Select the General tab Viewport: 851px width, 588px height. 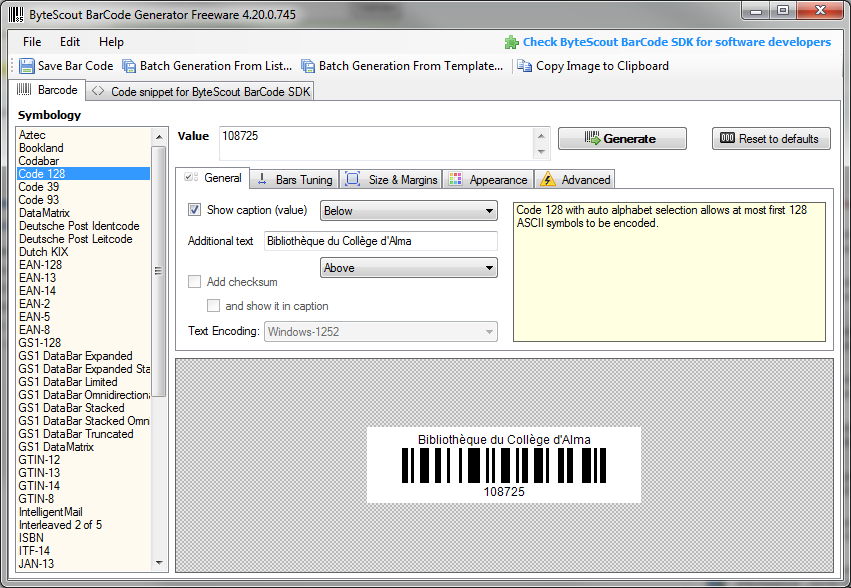(x=213, y=178)
